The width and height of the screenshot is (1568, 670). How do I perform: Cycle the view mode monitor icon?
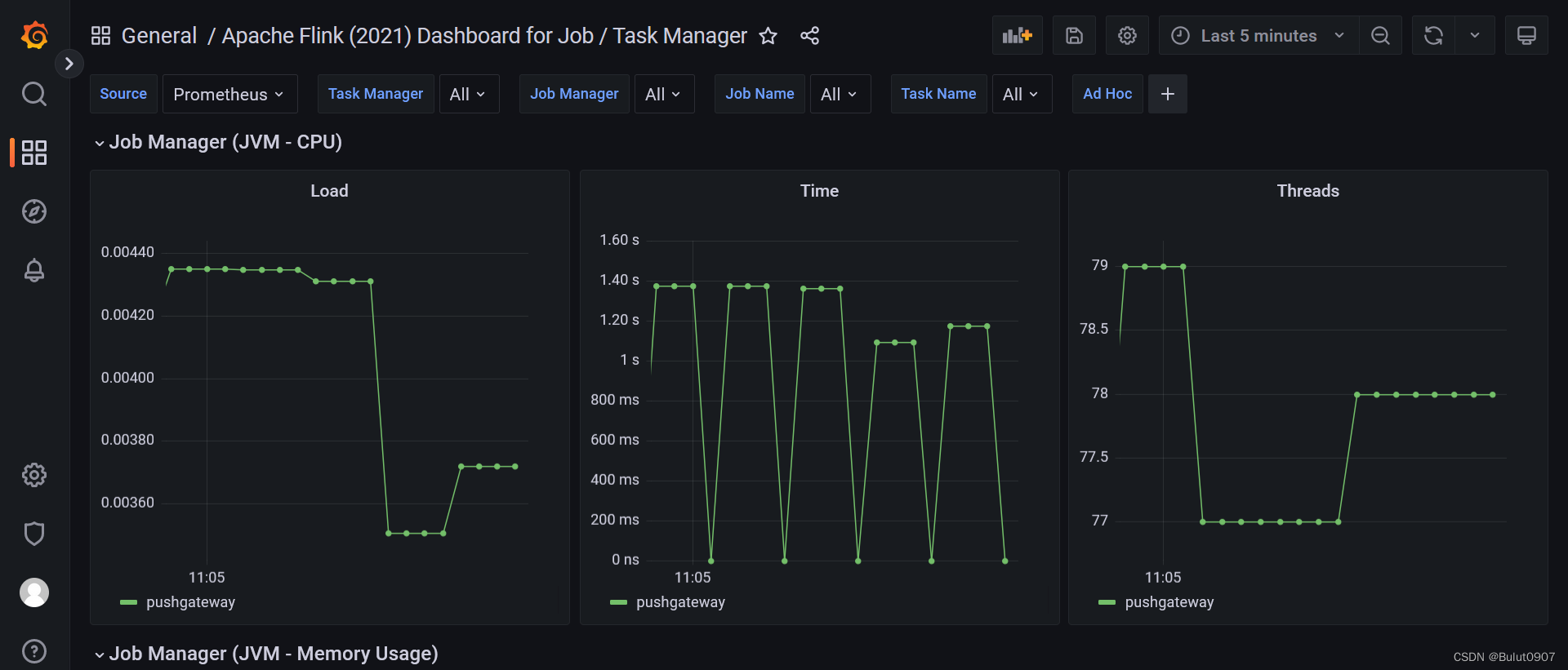point(1526,35)
